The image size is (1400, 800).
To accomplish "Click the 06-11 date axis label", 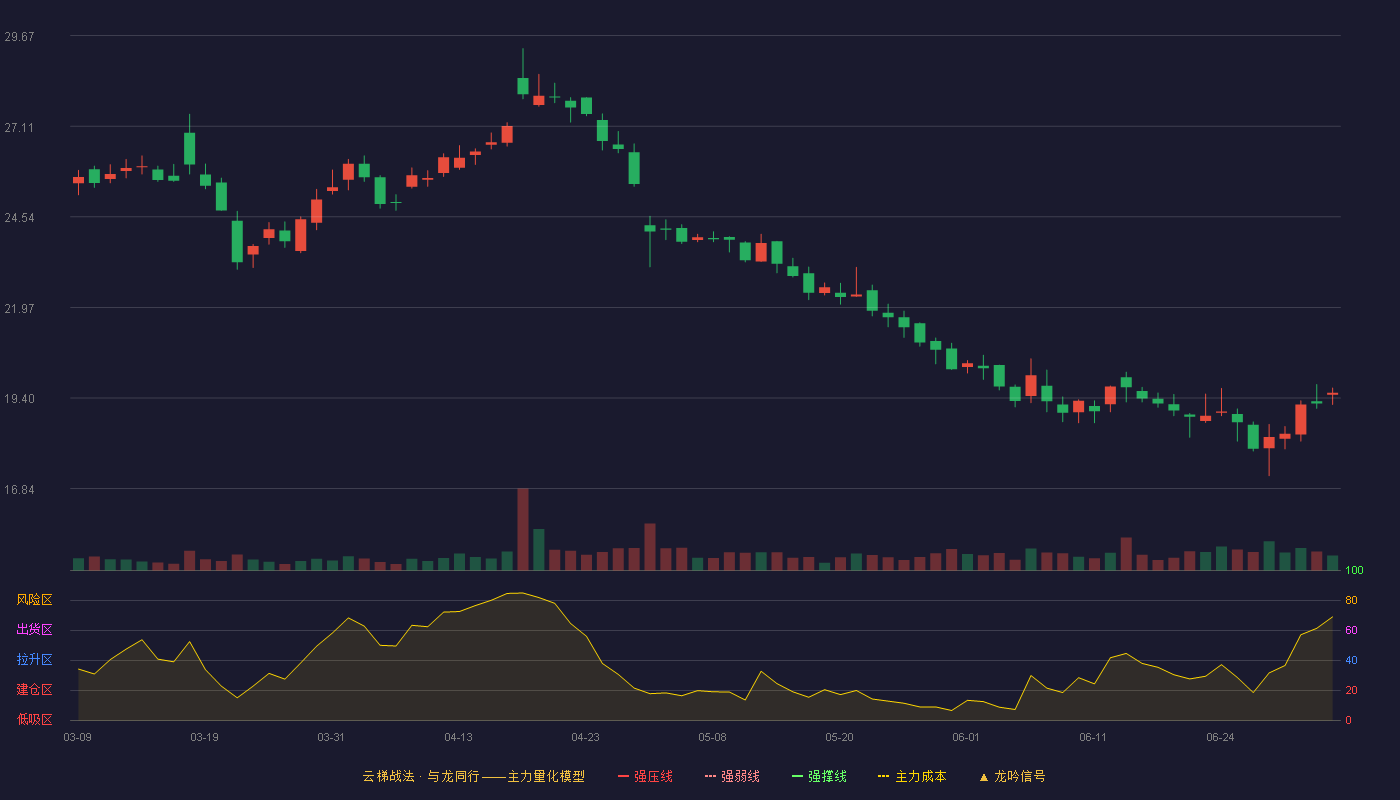I will [x=1093, y=737].
